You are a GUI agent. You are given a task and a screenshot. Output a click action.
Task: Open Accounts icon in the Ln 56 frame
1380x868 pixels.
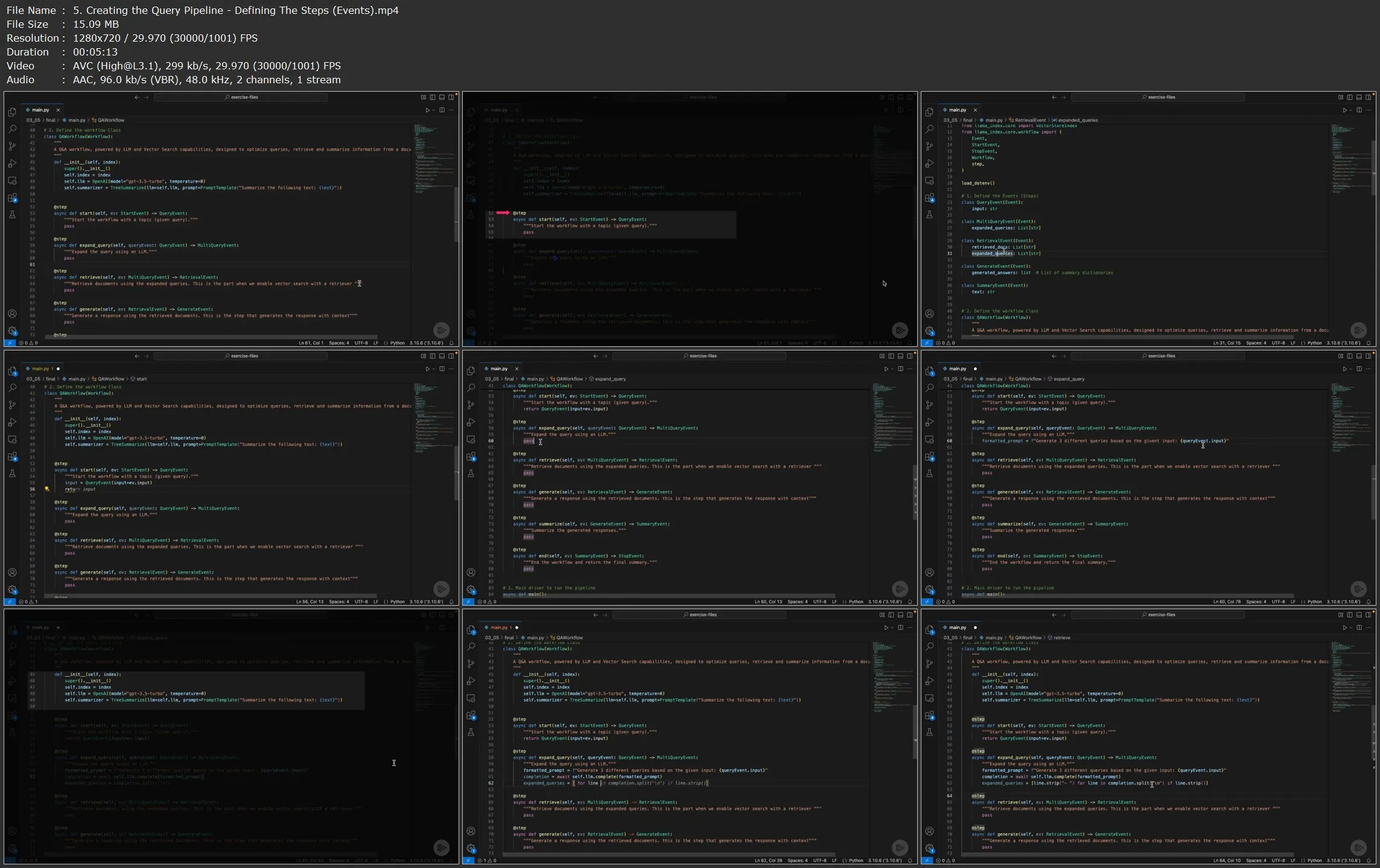tap(12, 572)
